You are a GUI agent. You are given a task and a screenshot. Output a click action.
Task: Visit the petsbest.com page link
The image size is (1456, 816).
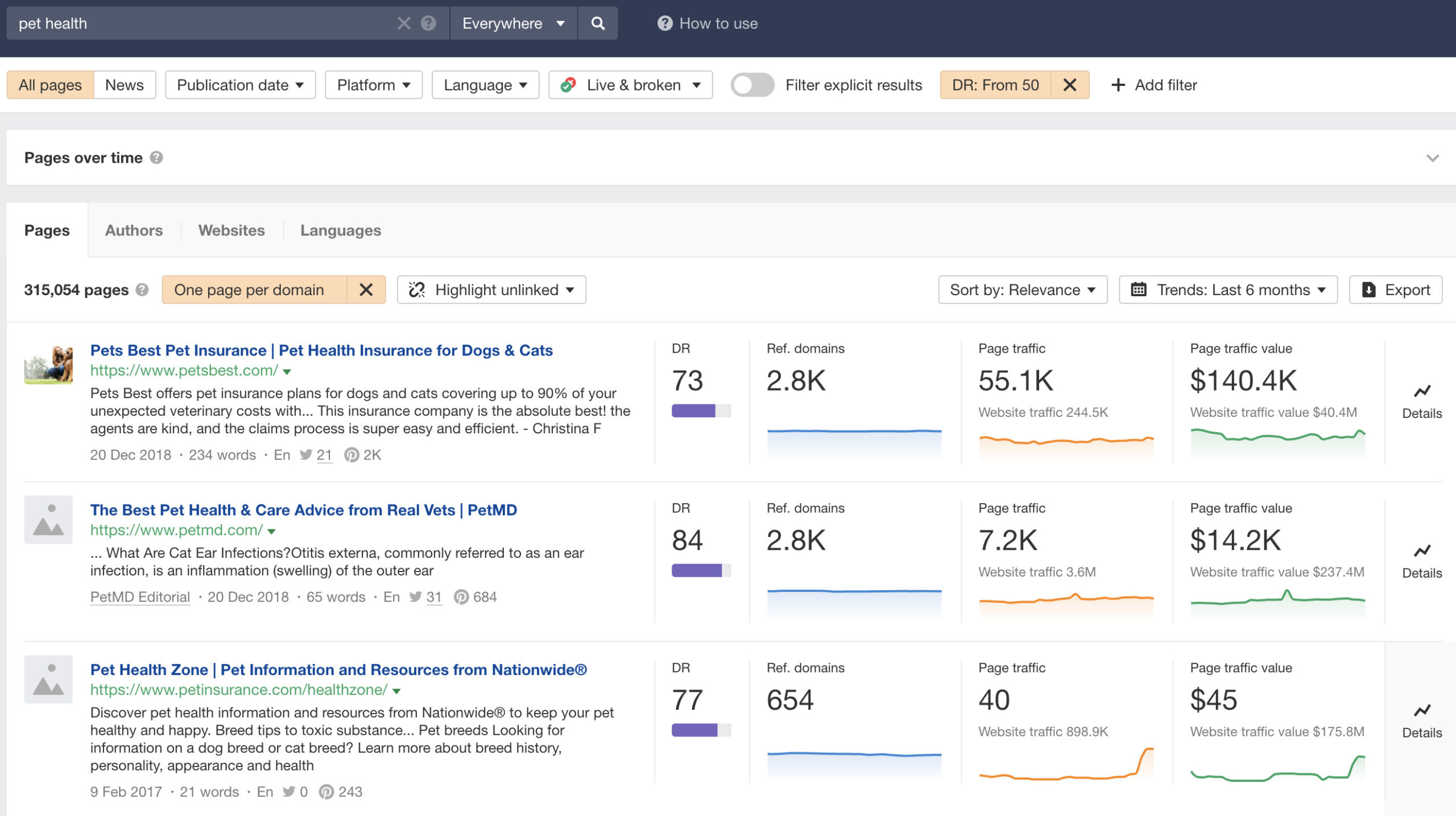click(x=182, y=371)
